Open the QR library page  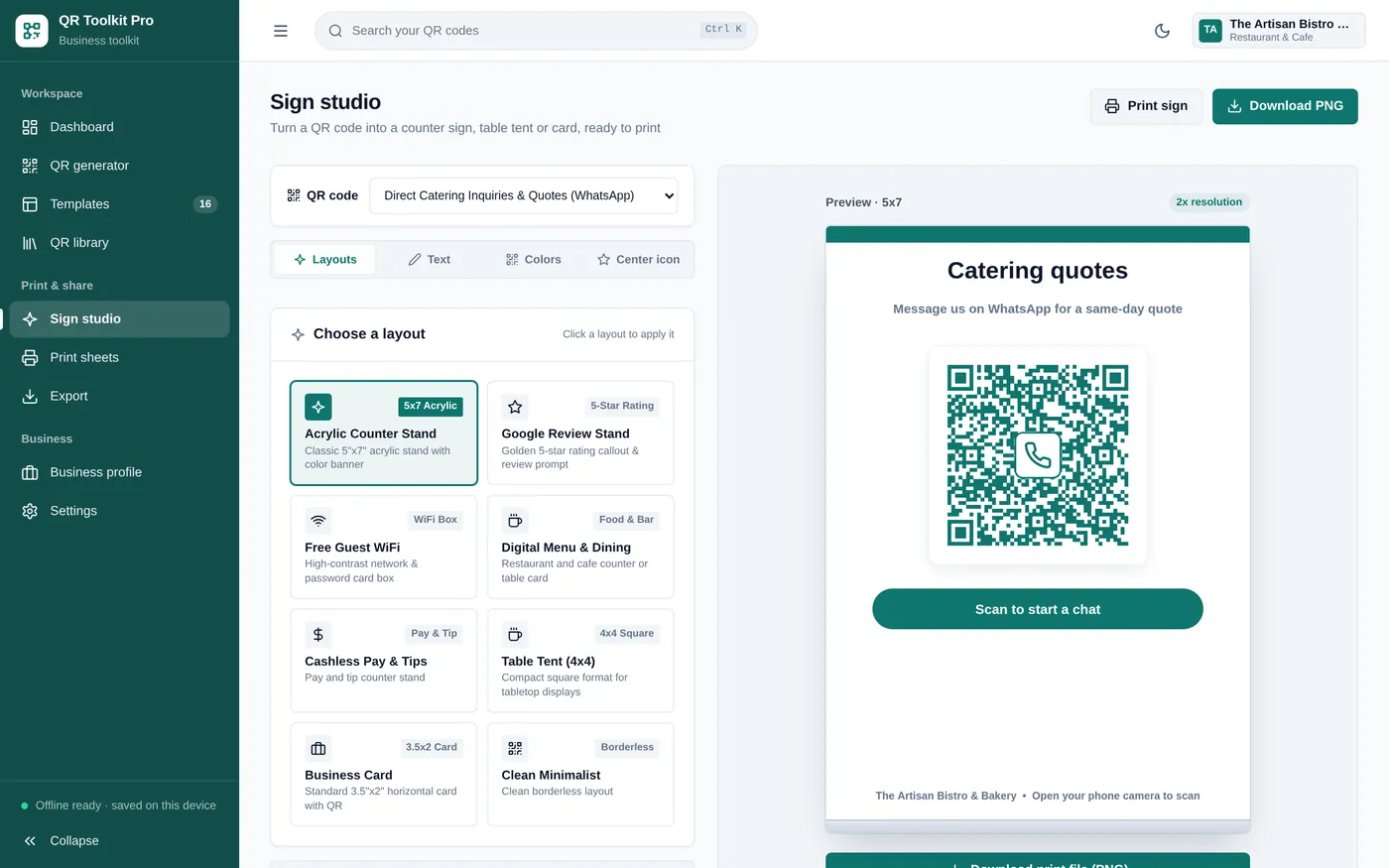pos(119,243)
